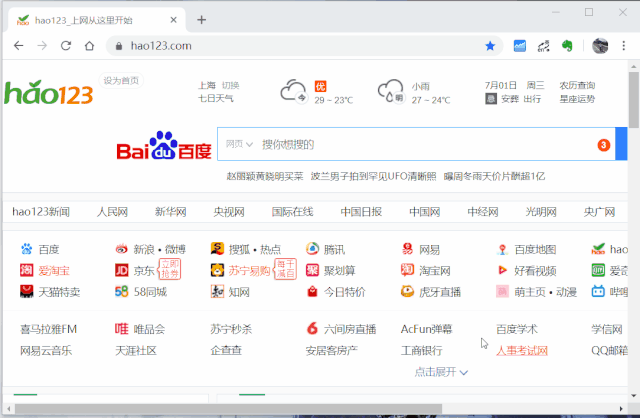Screen dimensions: 640x418
Task: Open 百度 paw icon link
Action: pyautogui.click(x=27, y=249)
